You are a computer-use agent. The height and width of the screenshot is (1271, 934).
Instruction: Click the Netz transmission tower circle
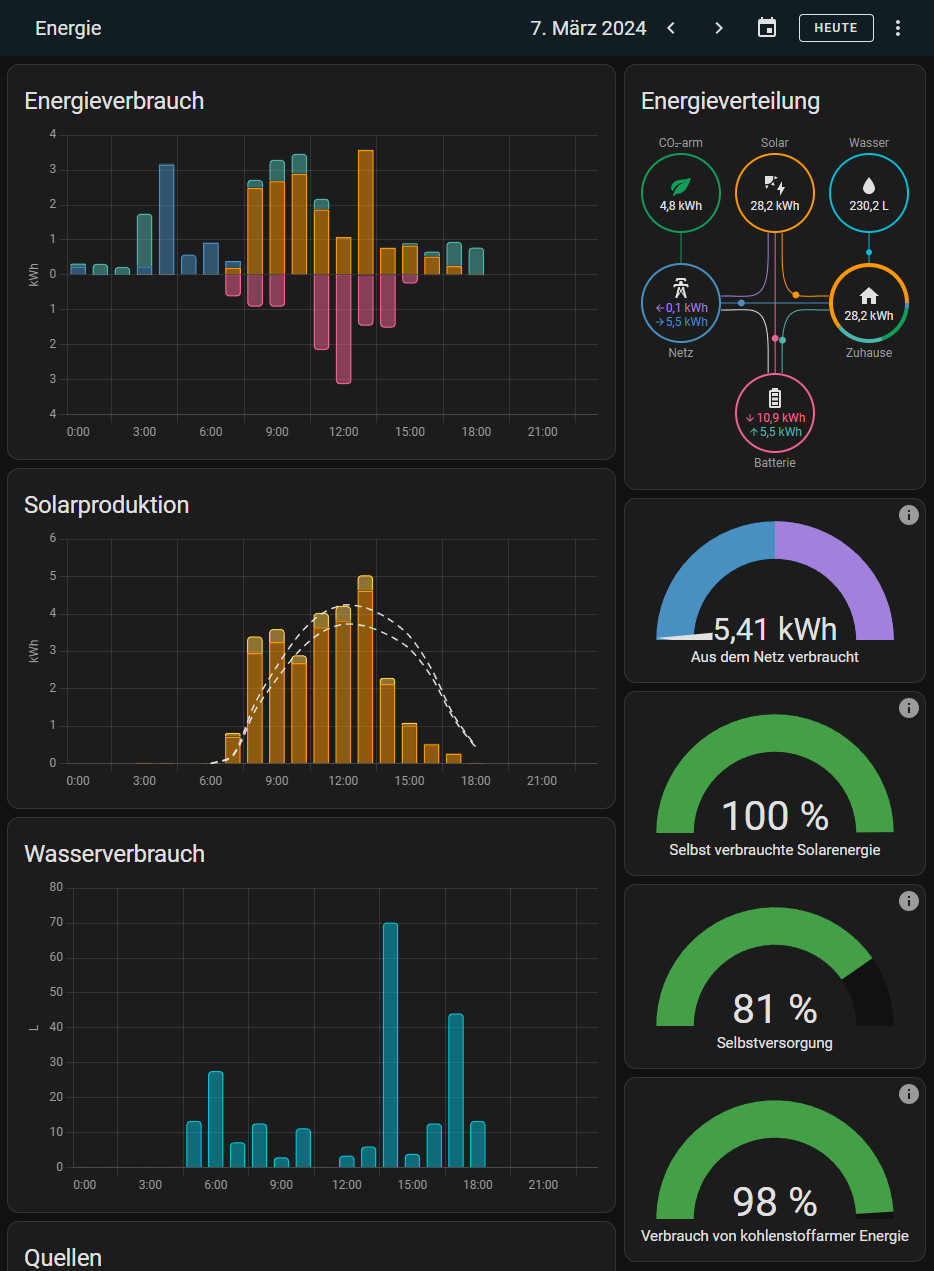pos(680,303)
